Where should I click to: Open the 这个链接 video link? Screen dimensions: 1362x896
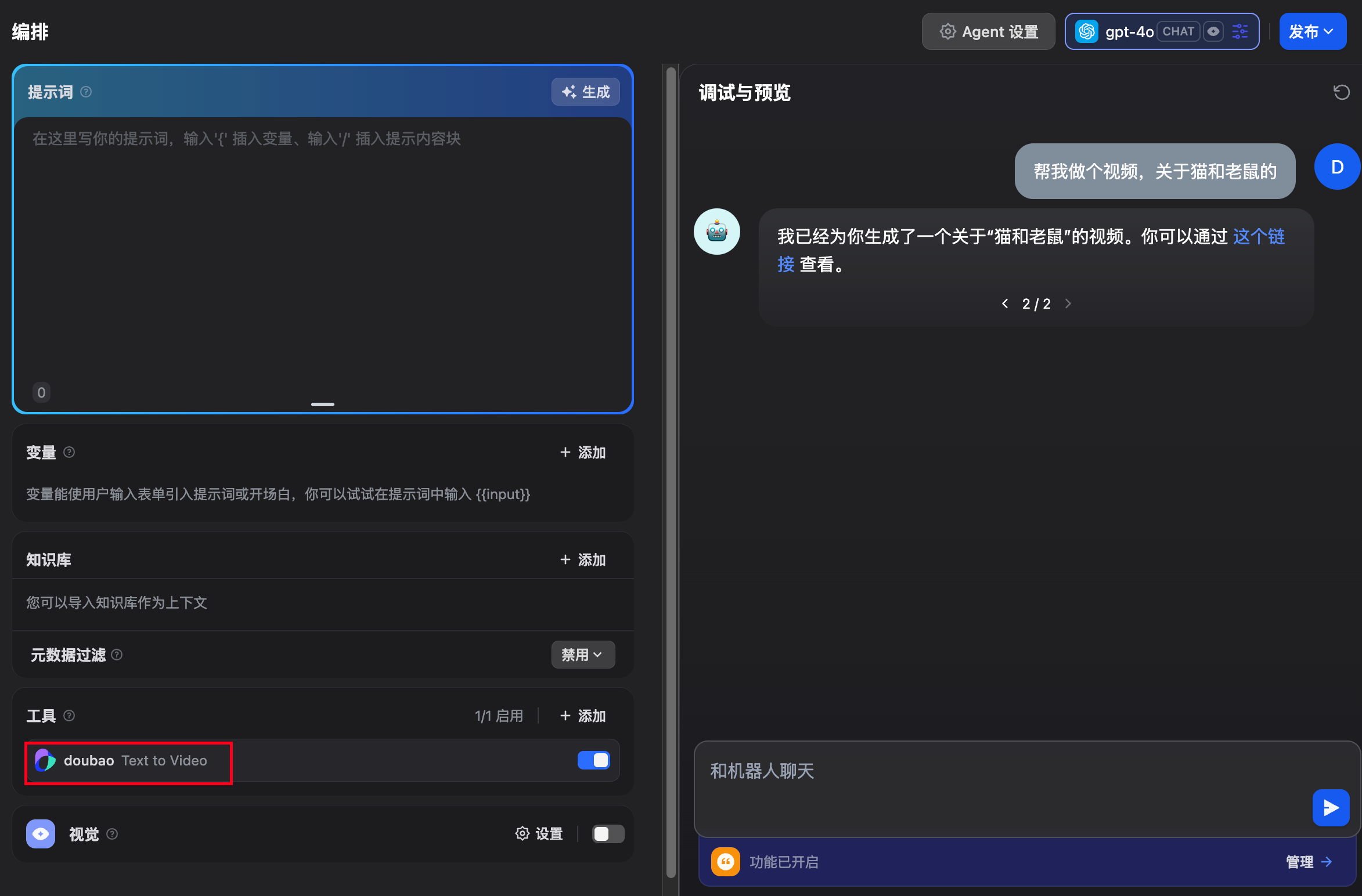pyautogui.click(x=1259, y=236)
